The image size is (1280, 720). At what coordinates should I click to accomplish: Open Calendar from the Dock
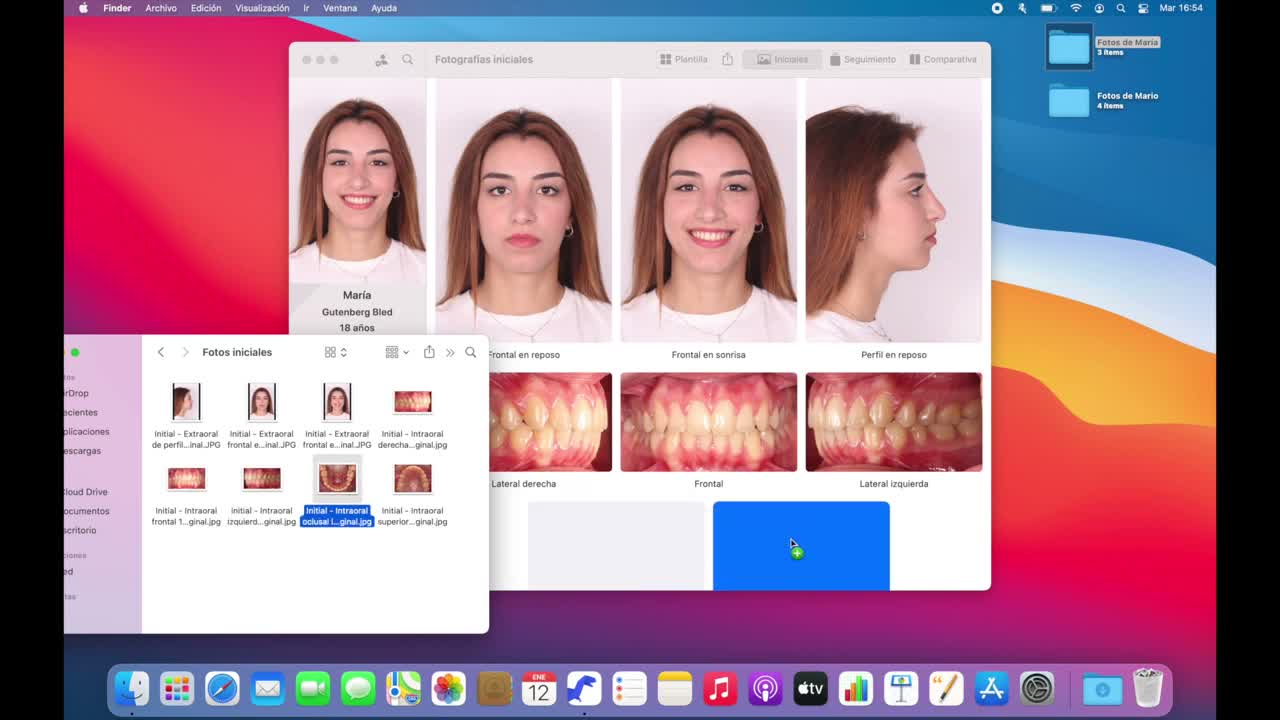pyautogui.click(x=539, y=688)
